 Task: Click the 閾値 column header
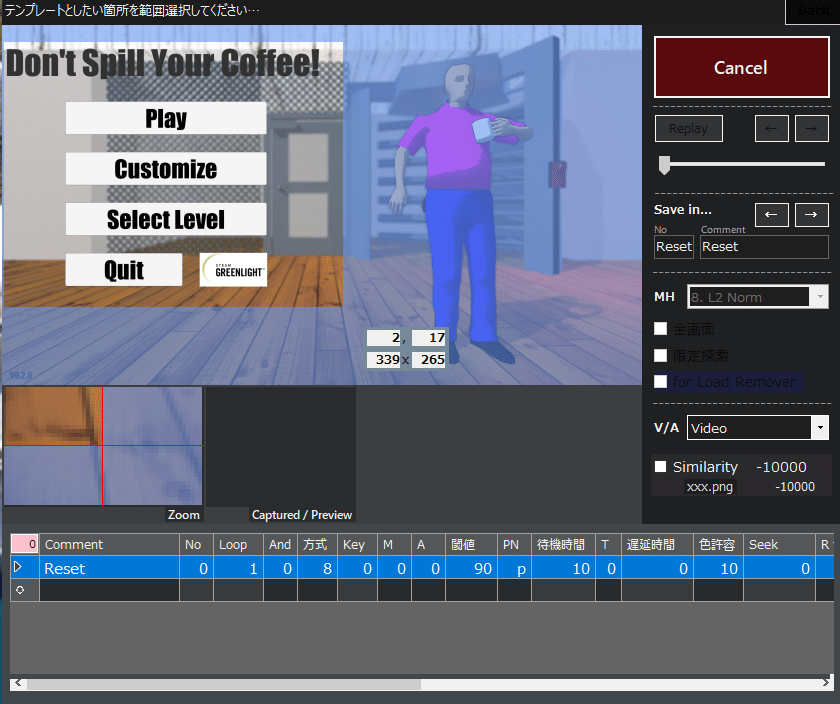471,544
